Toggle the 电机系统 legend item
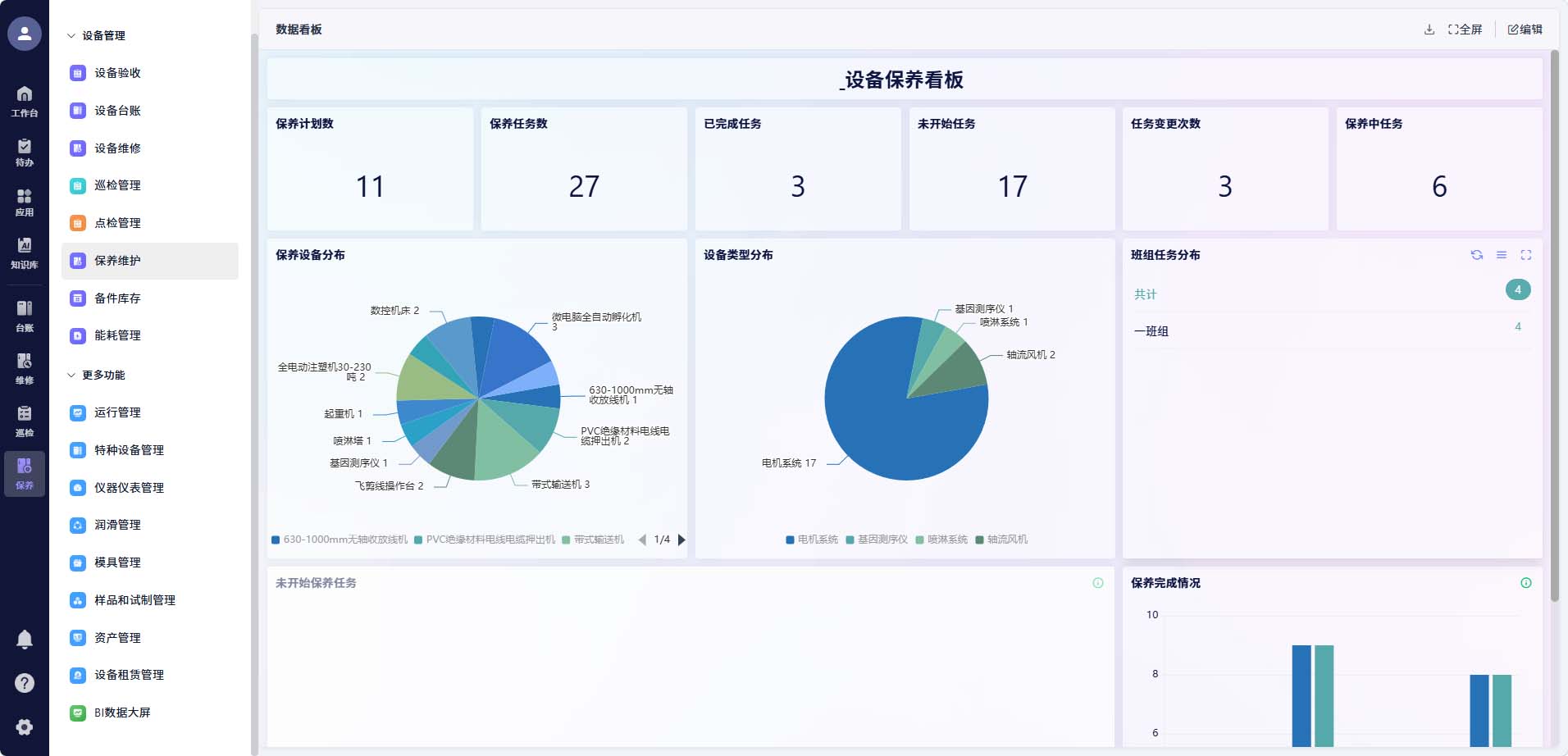This screenshot has height=756, width=1568. pos(812,540)
